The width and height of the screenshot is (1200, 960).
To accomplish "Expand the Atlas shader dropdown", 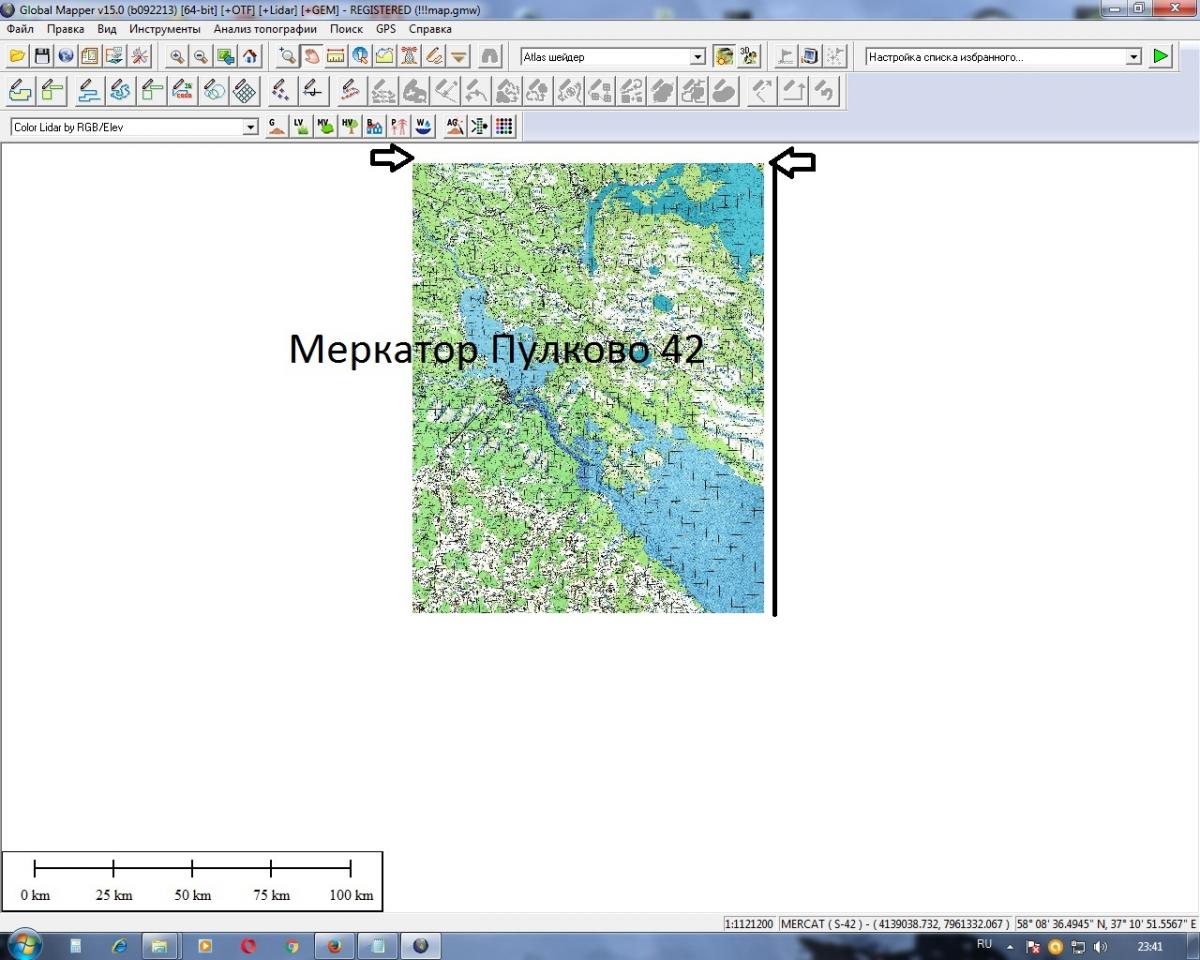I will point(698,57).
